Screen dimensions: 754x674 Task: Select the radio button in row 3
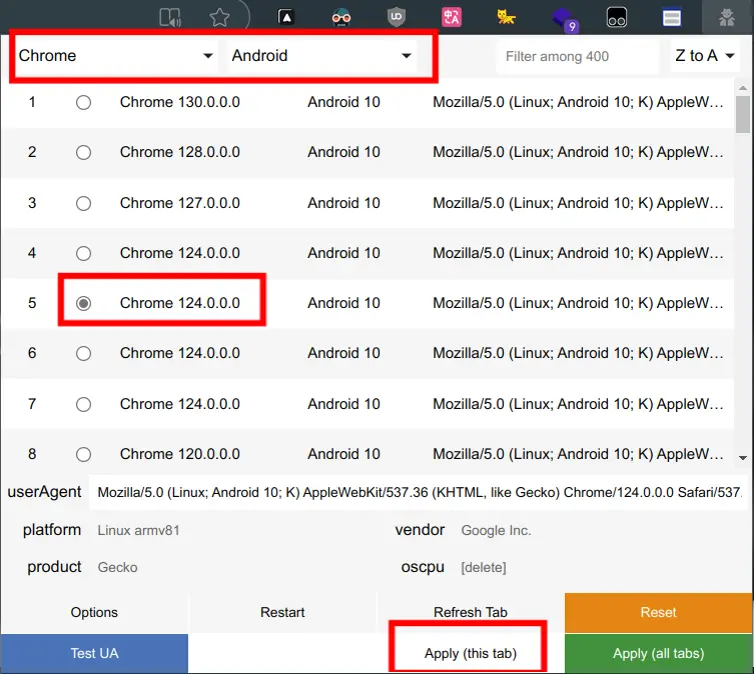[x=83, y=203]
